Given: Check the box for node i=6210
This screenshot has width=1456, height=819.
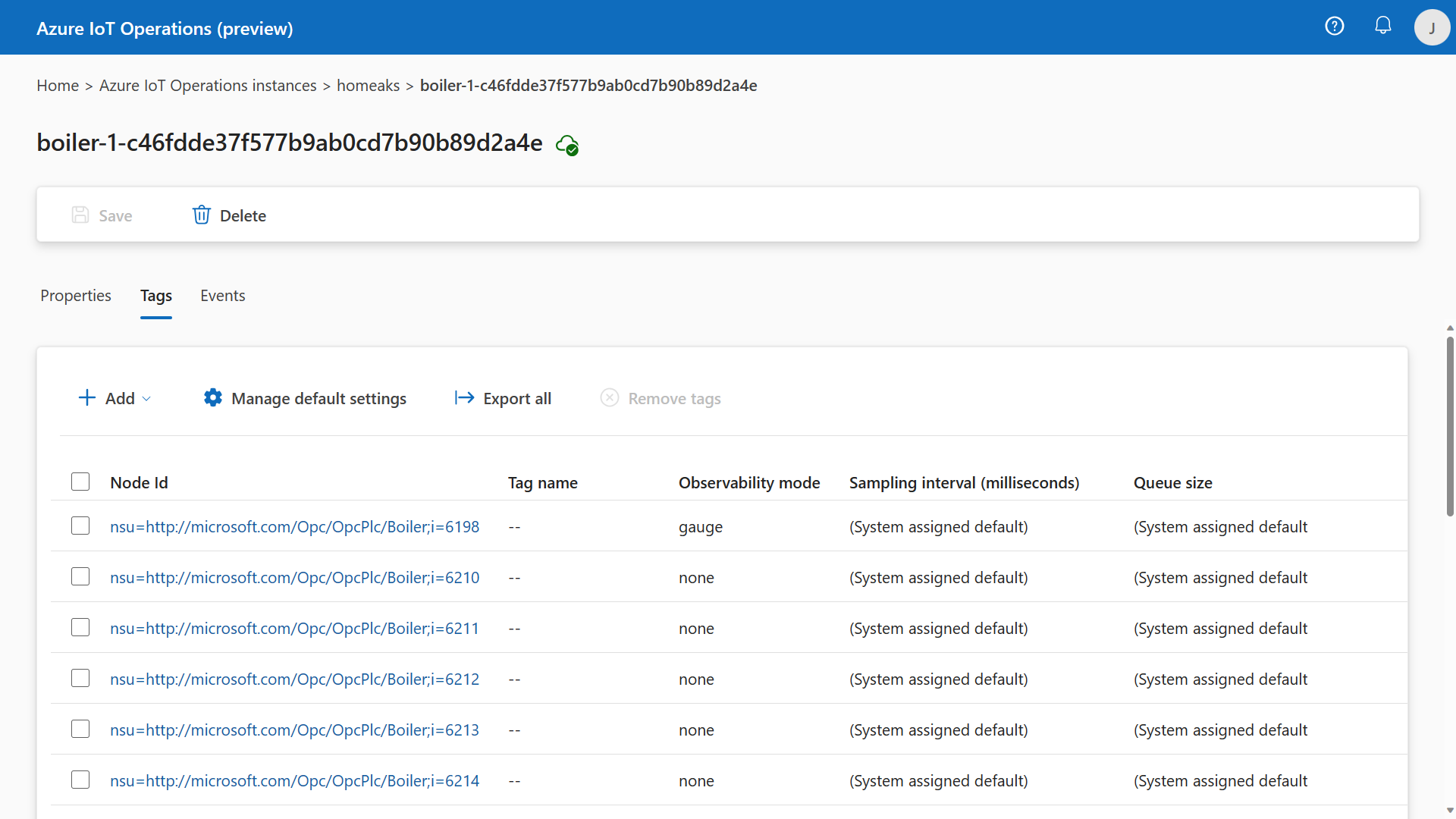Looking at the screenshot, I should (80, 577).
